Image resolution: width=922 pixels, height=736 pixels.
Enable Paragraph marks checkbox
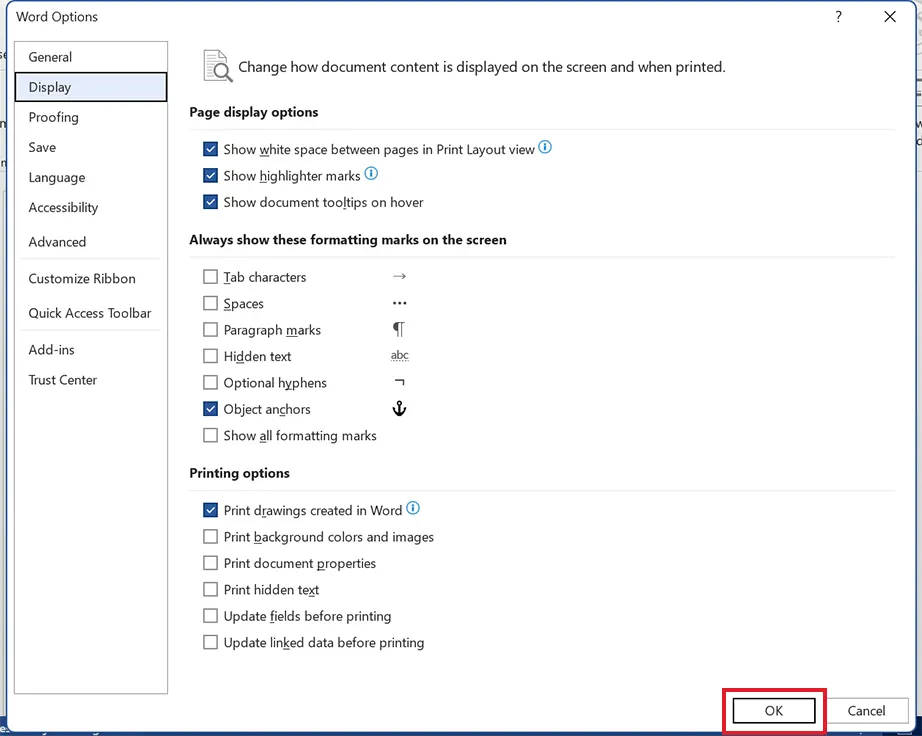pos(211,330)
